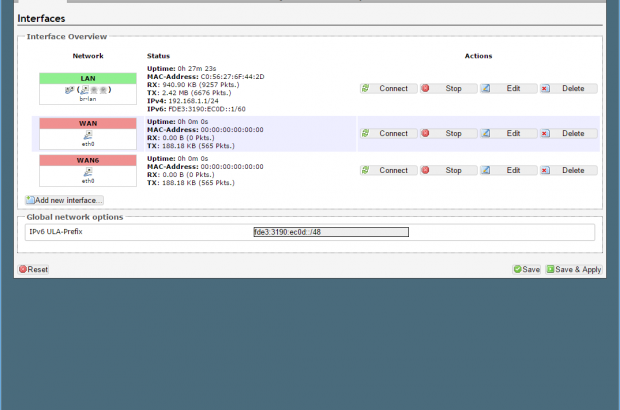The image size is (620, 410).
Task: Connect the LAN interface
Action: click(x=387, y=88)
